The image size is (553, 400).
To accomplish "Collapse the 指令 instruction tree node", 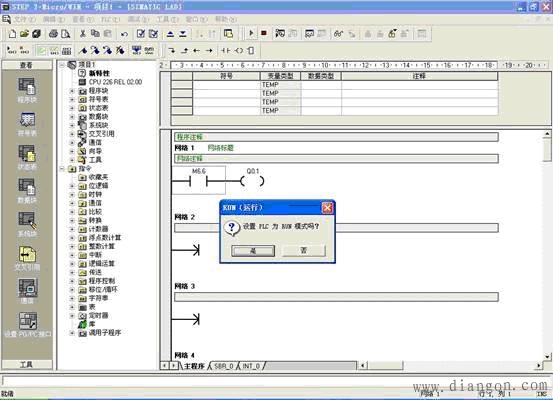I will [62, 169].
